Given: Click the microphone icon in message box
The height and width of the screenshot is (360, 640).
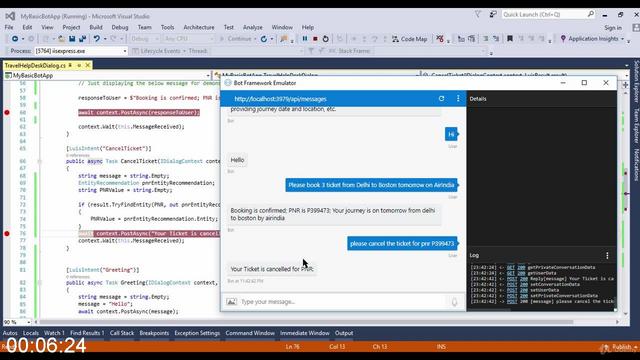Looking at the screenshot, I should click(x=454, y=302).
